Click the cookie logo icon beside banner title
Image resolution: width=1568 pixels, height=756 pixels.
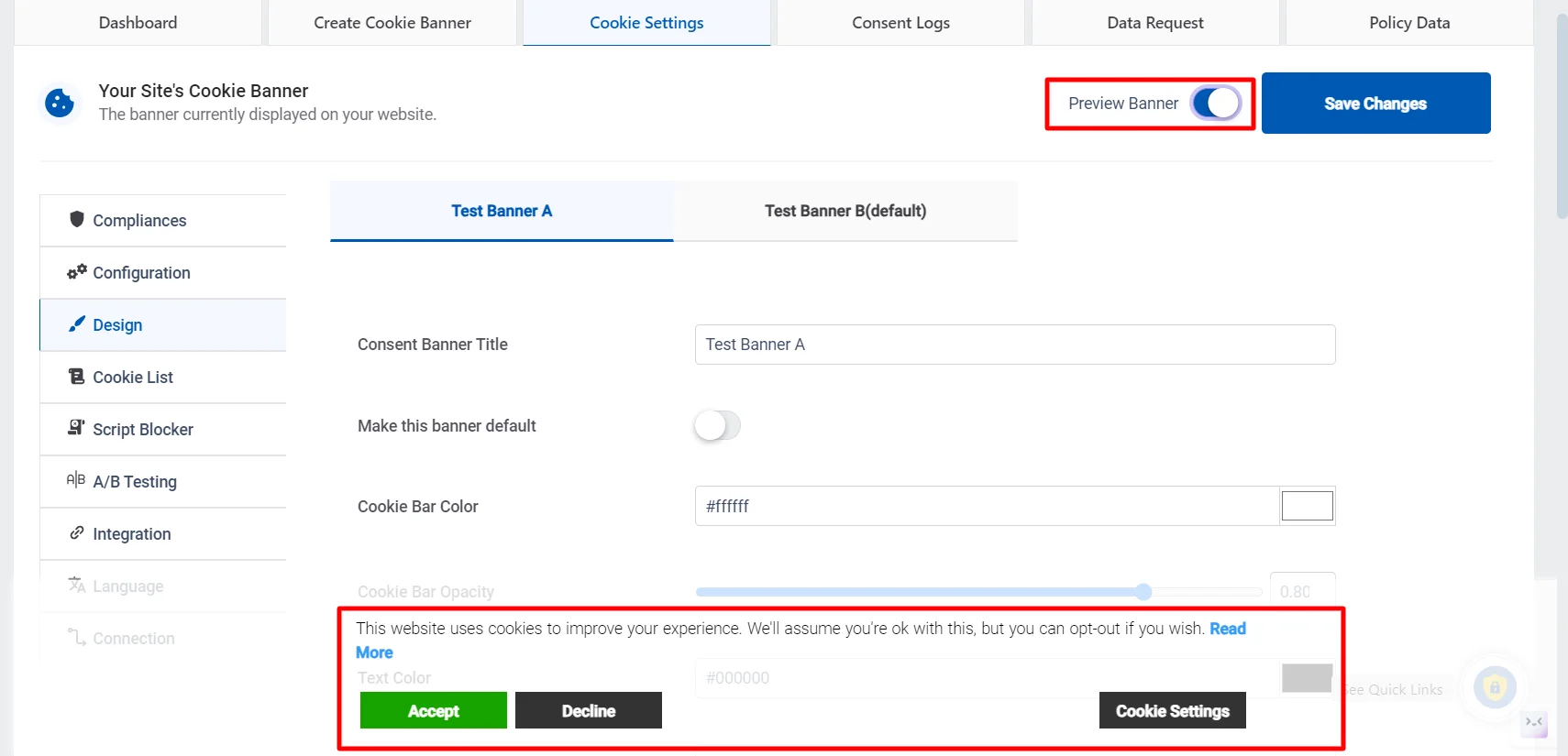pos(60,103)
